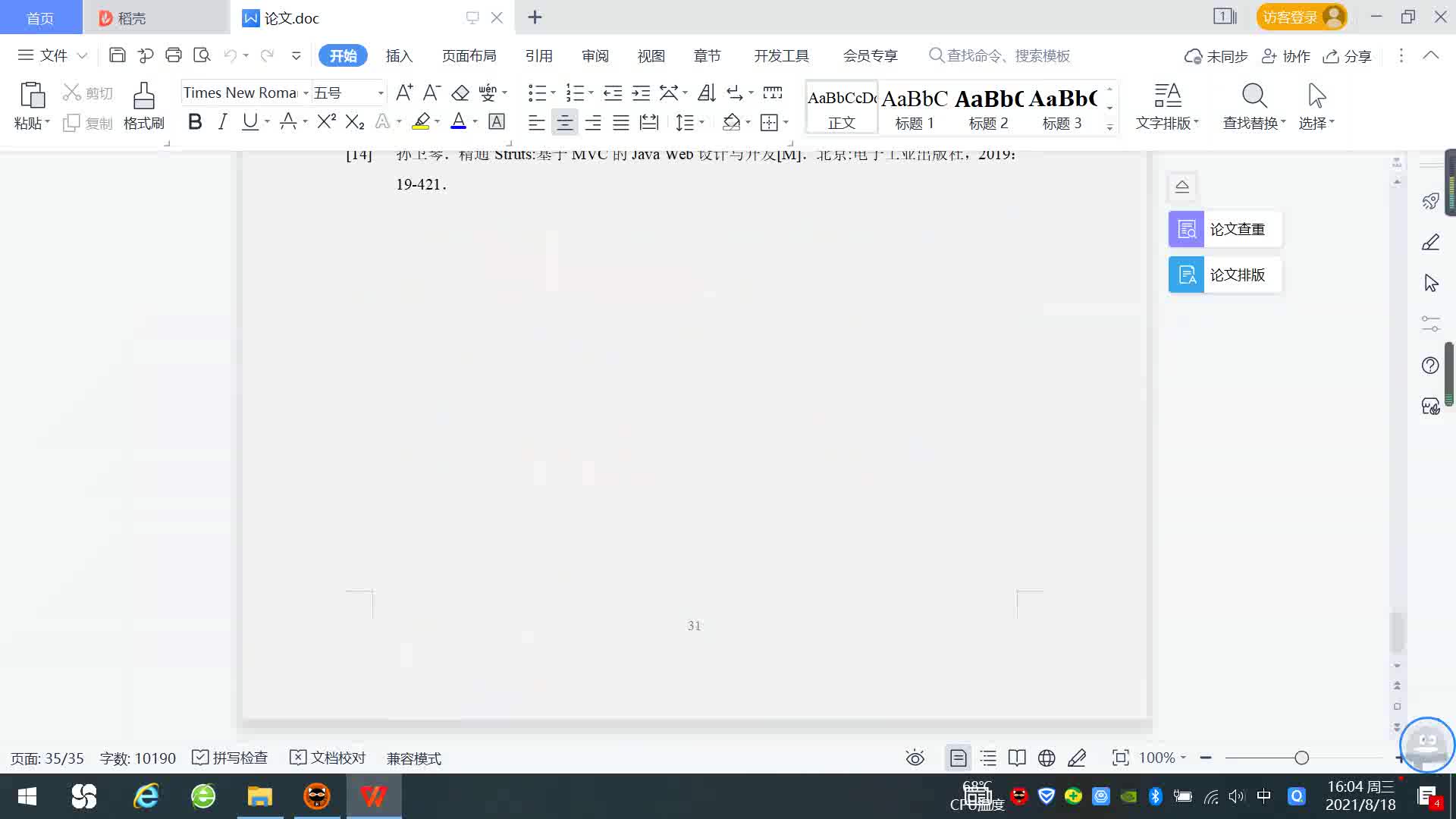Open the zoom percentage 100% dropdown
This screenshot has width=1456, height=819.
[x=1163, y=758]
